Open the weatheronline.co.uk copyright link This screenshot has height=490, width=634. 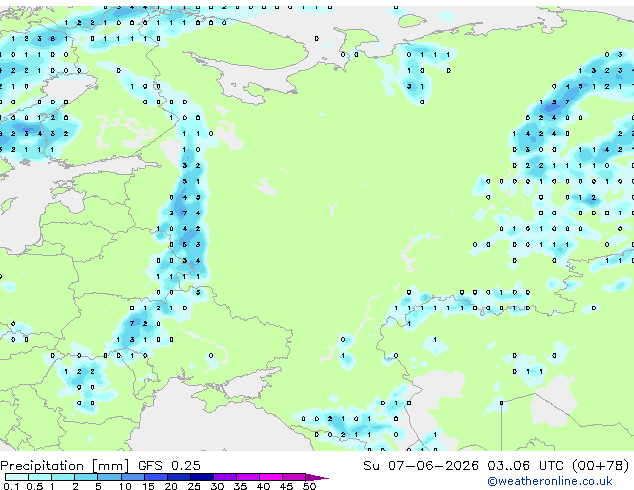[x=550, y=481]
